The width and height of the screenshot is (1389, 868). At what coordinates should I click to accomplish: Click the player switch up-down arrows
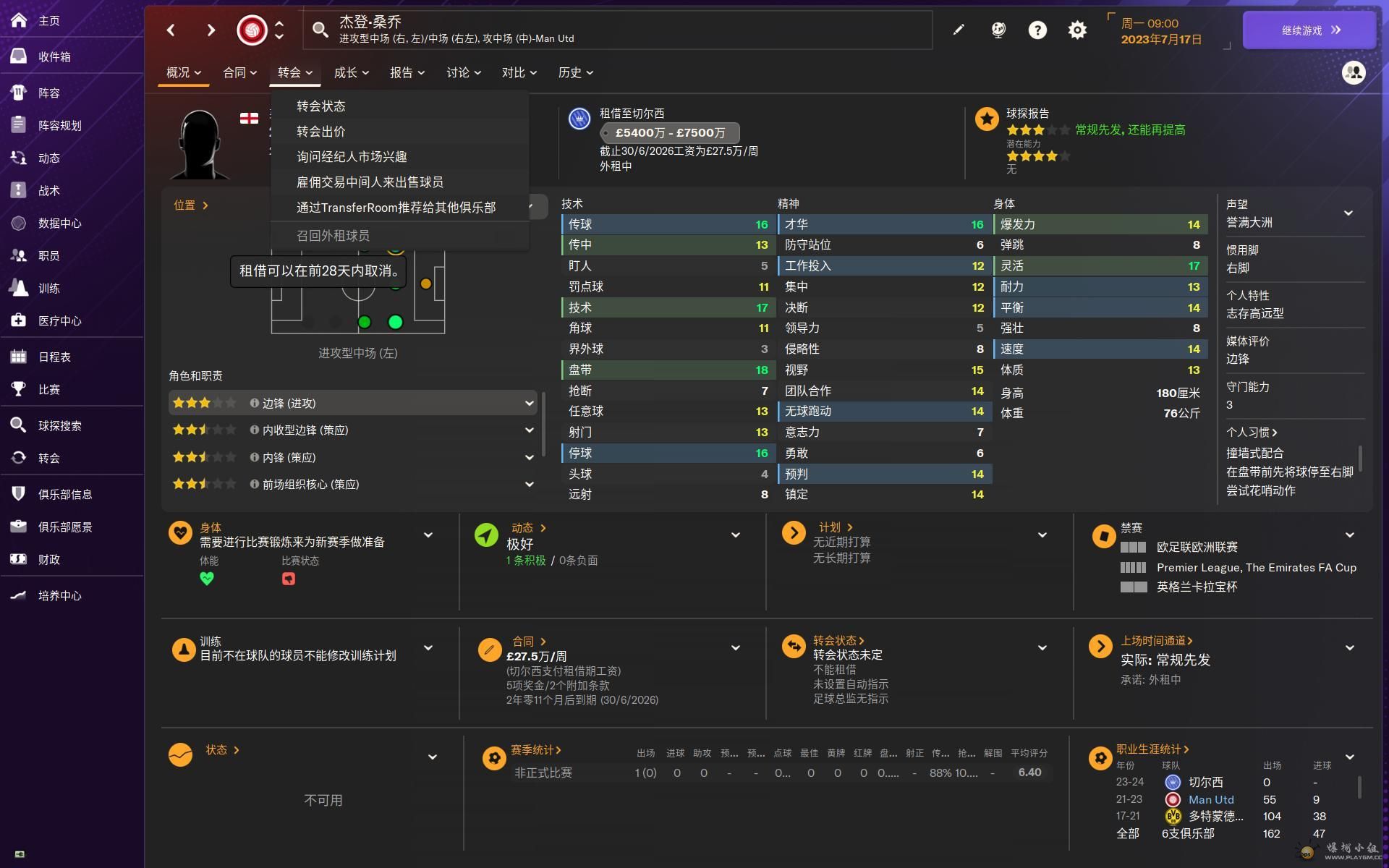pos(279,30)
